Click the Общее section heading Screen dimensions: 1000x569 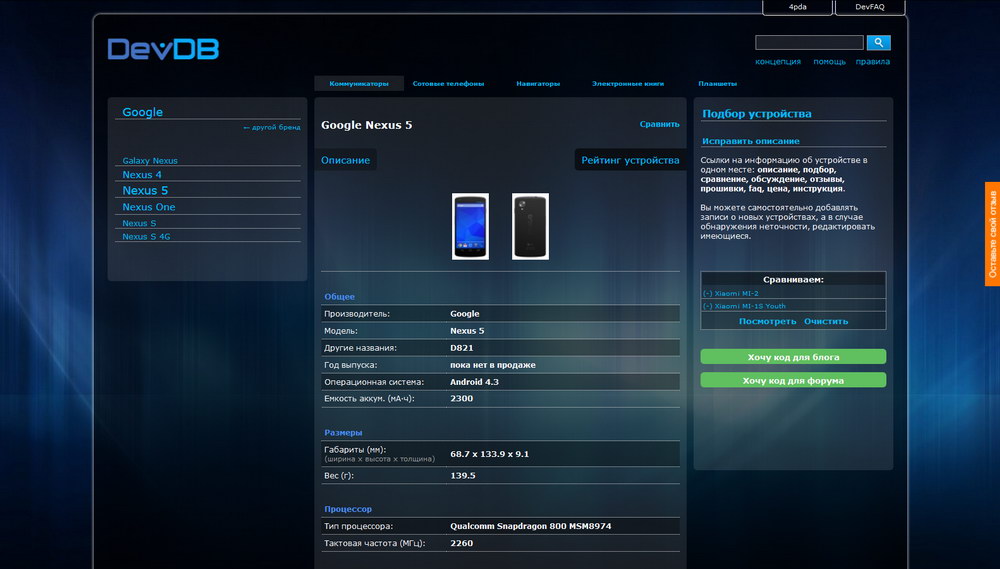[x=339, y=297]
